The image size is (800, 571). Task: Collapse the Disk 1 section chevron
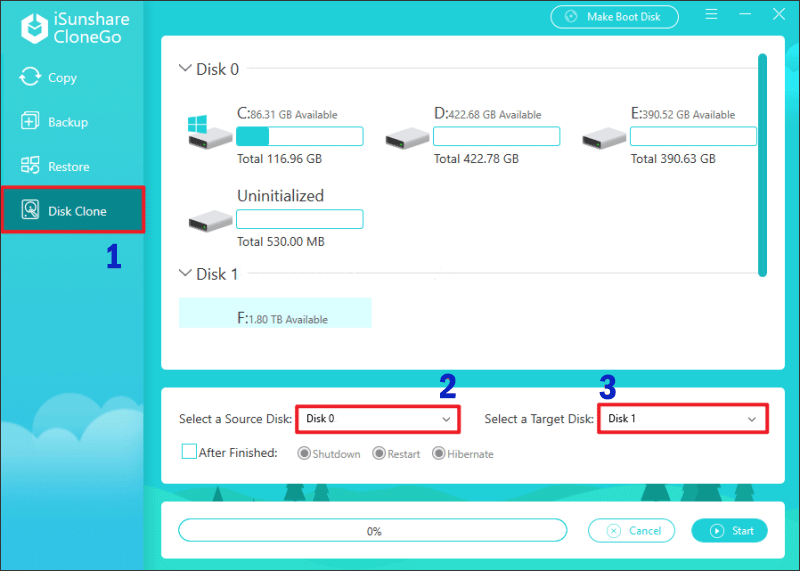coord(185,273)
